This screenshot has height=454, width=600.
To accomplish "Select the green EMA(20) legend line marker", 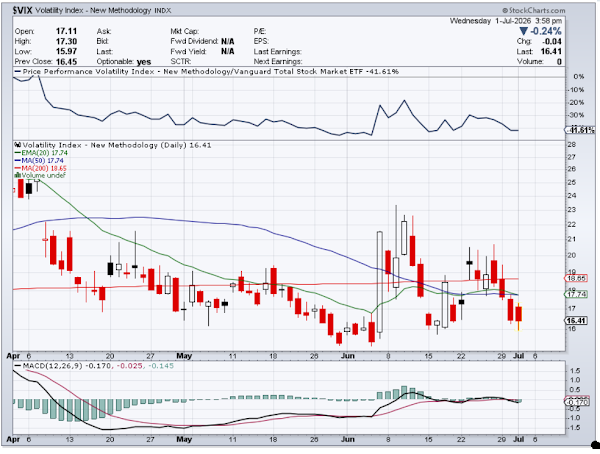I will pyautogui.click(x=18, y=153).
